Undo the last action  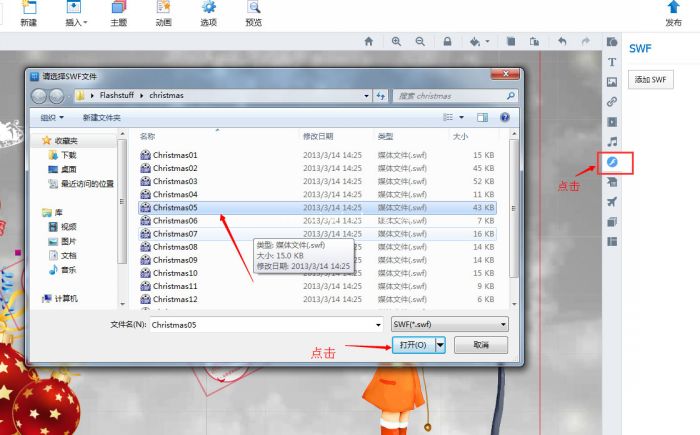[562, 42]
